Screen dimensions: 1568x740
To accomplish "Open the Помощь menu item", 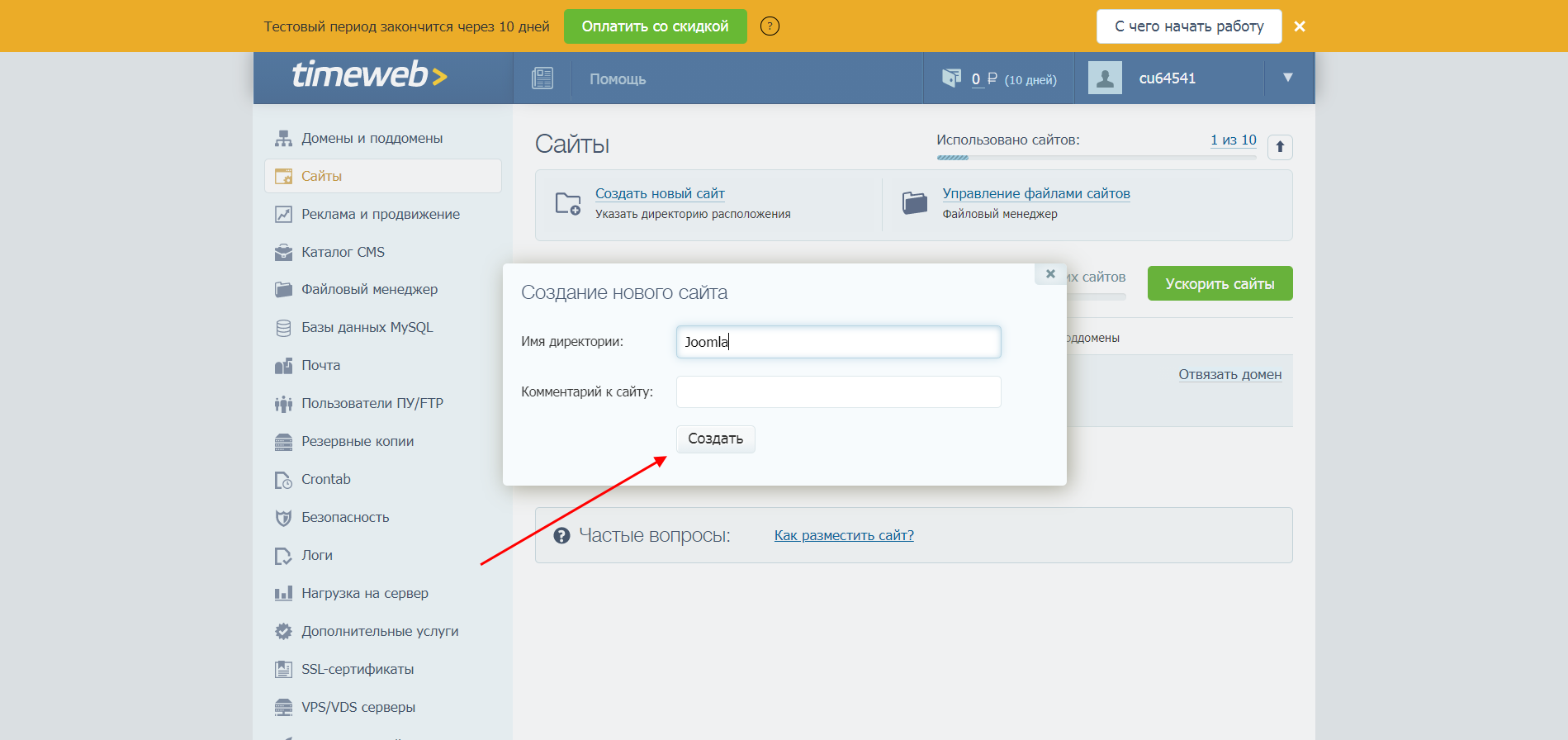I will coord(618,79).
